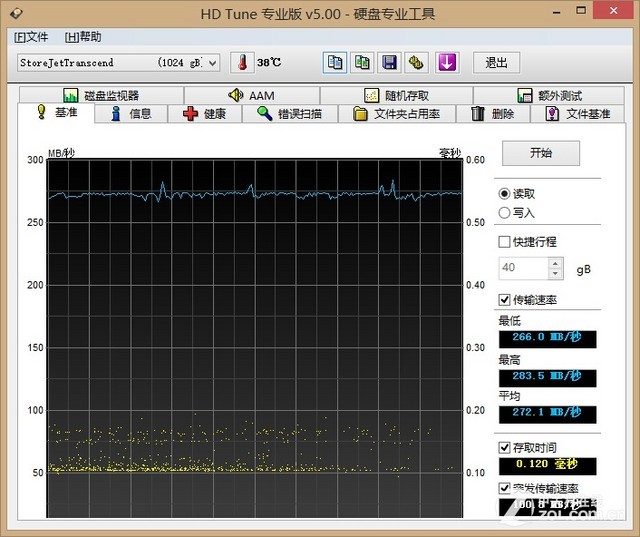Click the thermometer temperature icon
Screen dimensions: 640x537
pos(242,63)
